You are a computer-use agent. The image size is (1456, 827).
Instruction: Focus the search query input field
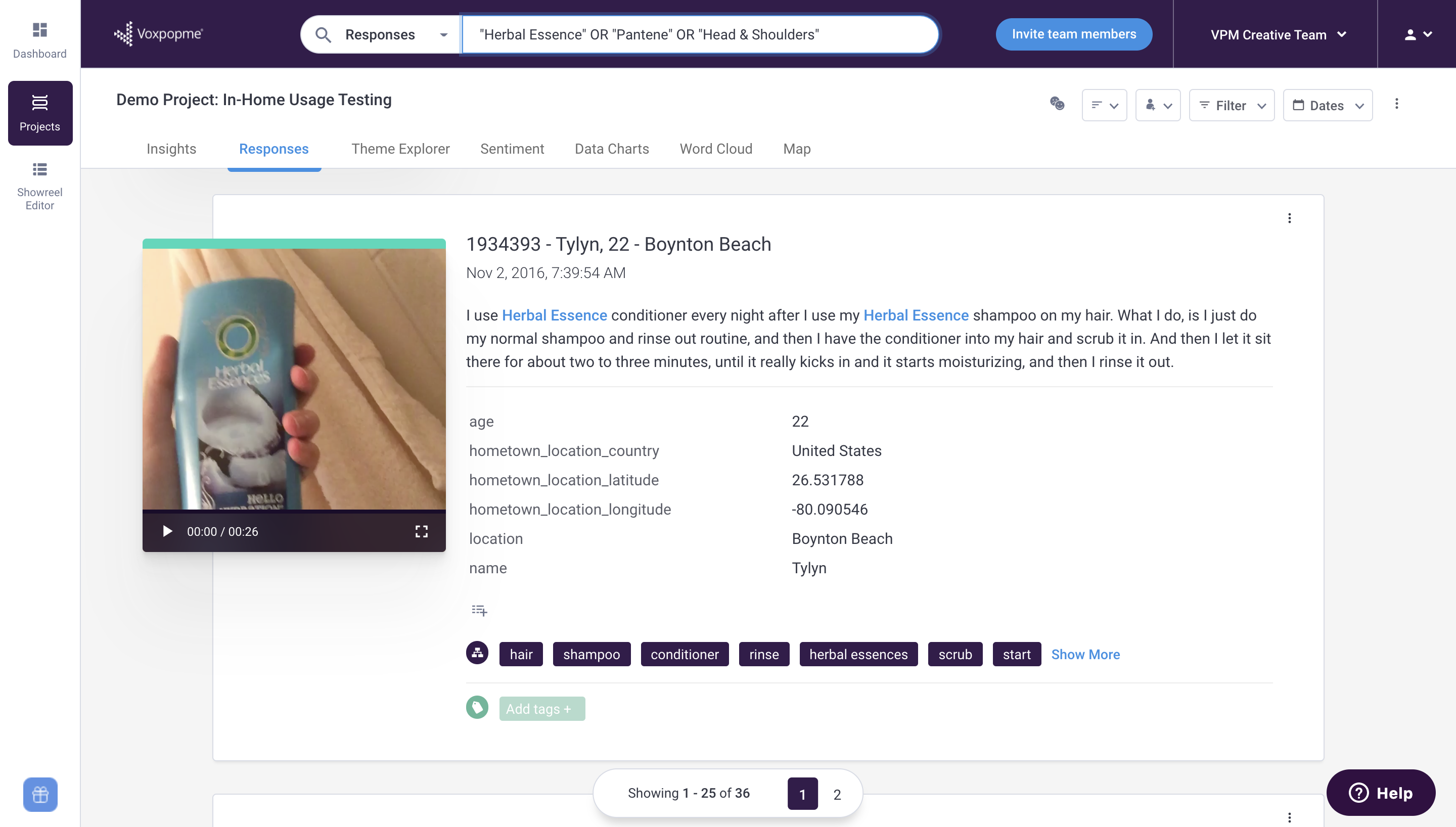tap(700, 35)
